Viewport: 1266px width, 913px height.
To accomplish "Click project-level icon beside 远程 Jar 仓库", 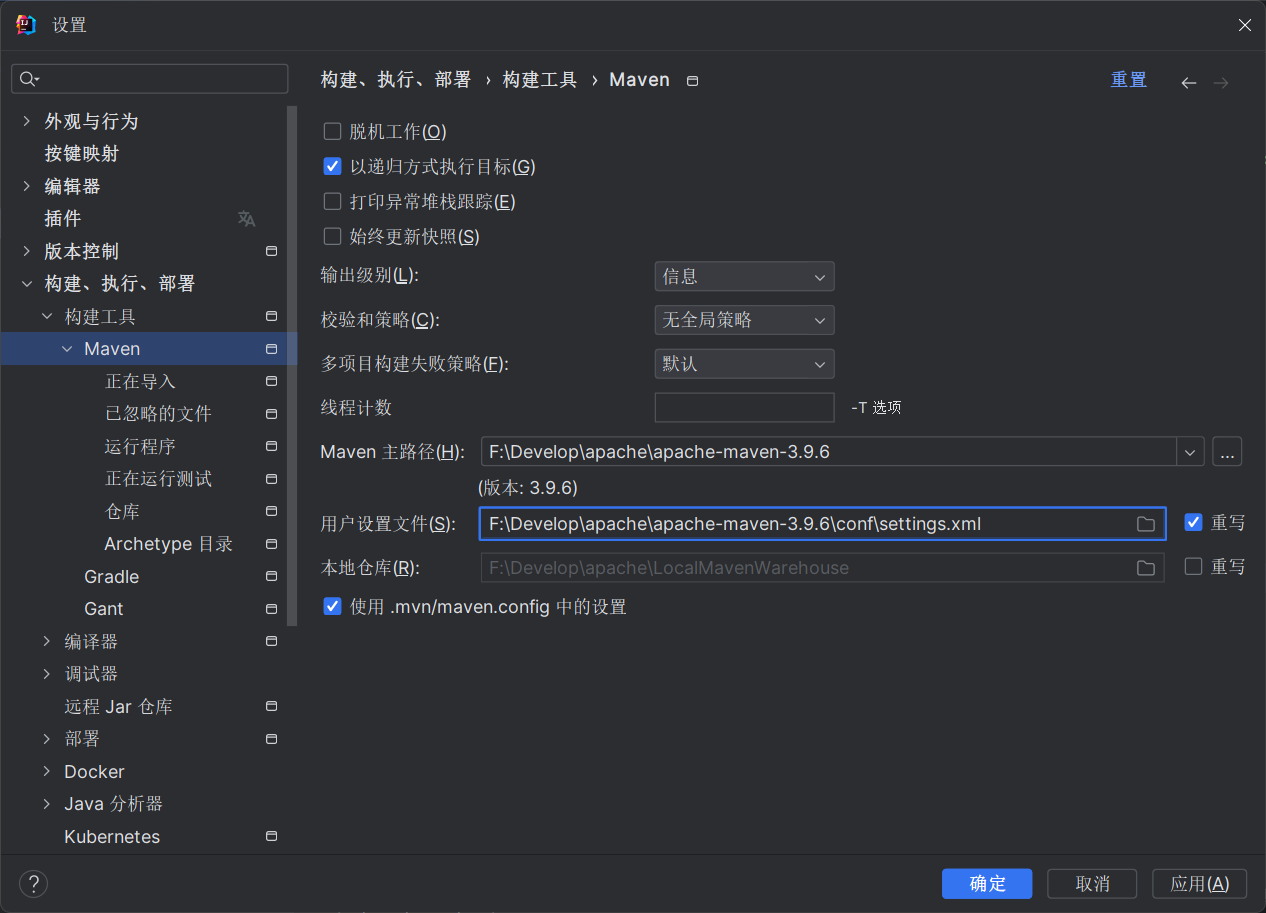I will click(271, 706).
